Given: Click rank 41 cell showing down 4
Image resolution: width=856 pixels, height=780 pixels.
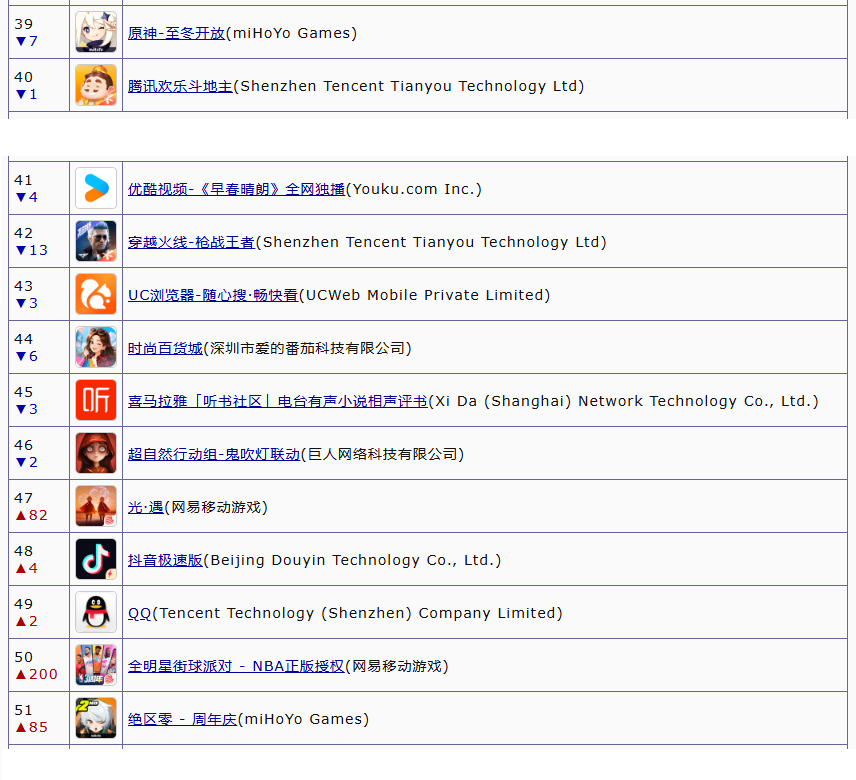Looking at the screenshot, I should pos(39,188).
